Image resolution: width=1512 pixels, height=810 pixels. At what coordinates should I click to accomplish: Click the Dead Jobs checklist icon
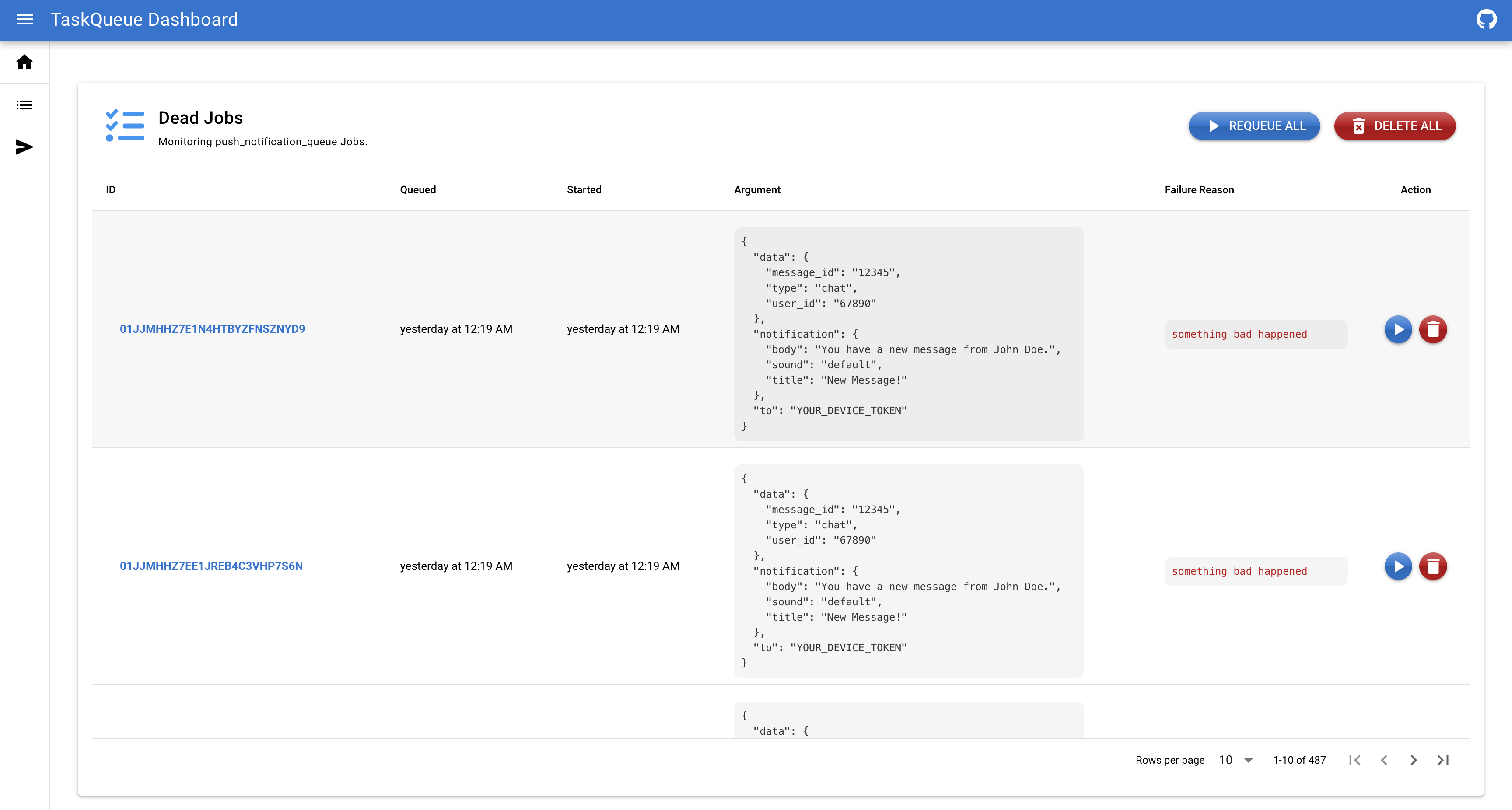point(124,126)
